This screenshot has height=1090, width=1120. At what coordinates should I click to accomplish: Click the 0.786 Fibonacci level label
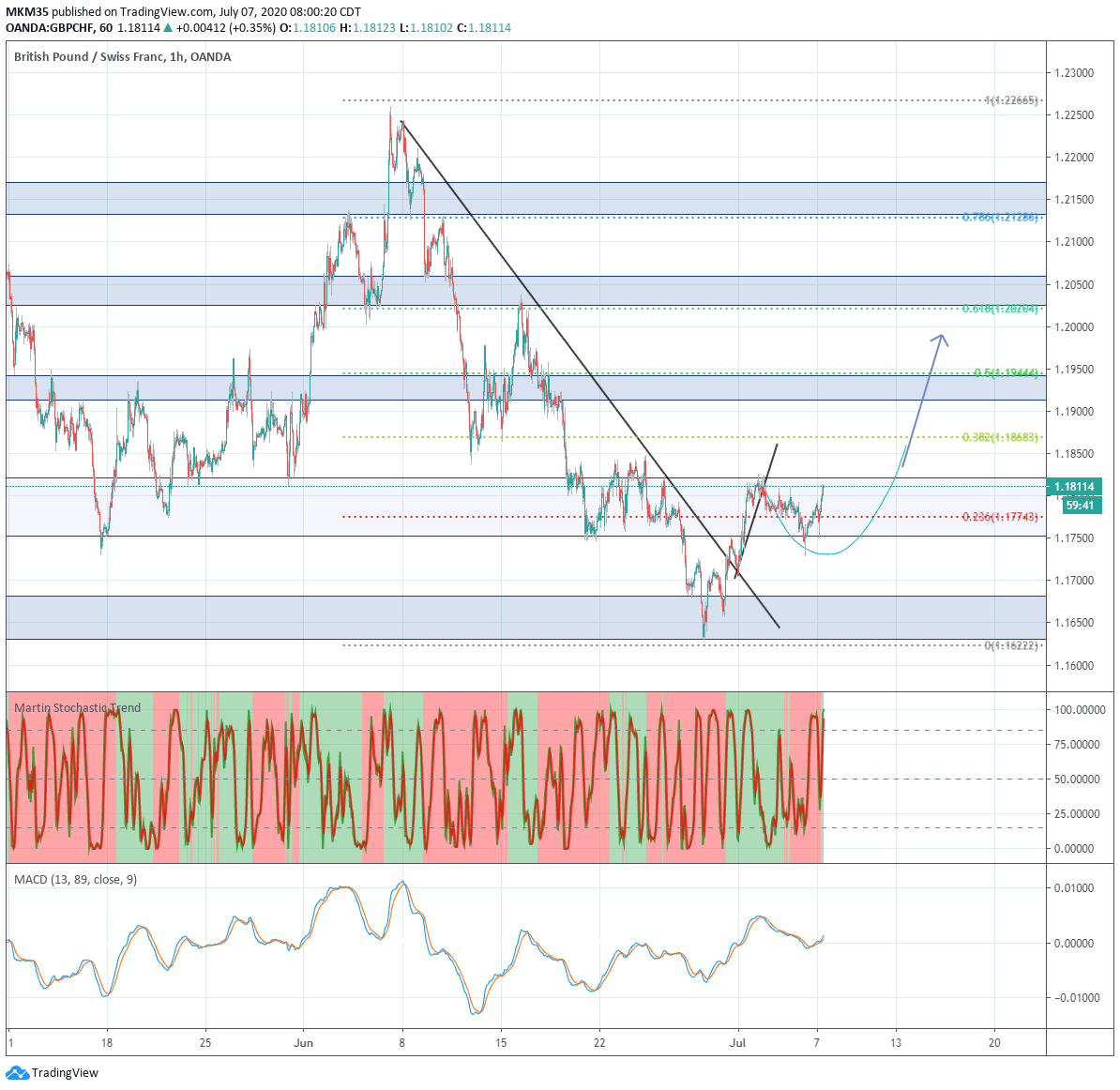coord(999,217)
